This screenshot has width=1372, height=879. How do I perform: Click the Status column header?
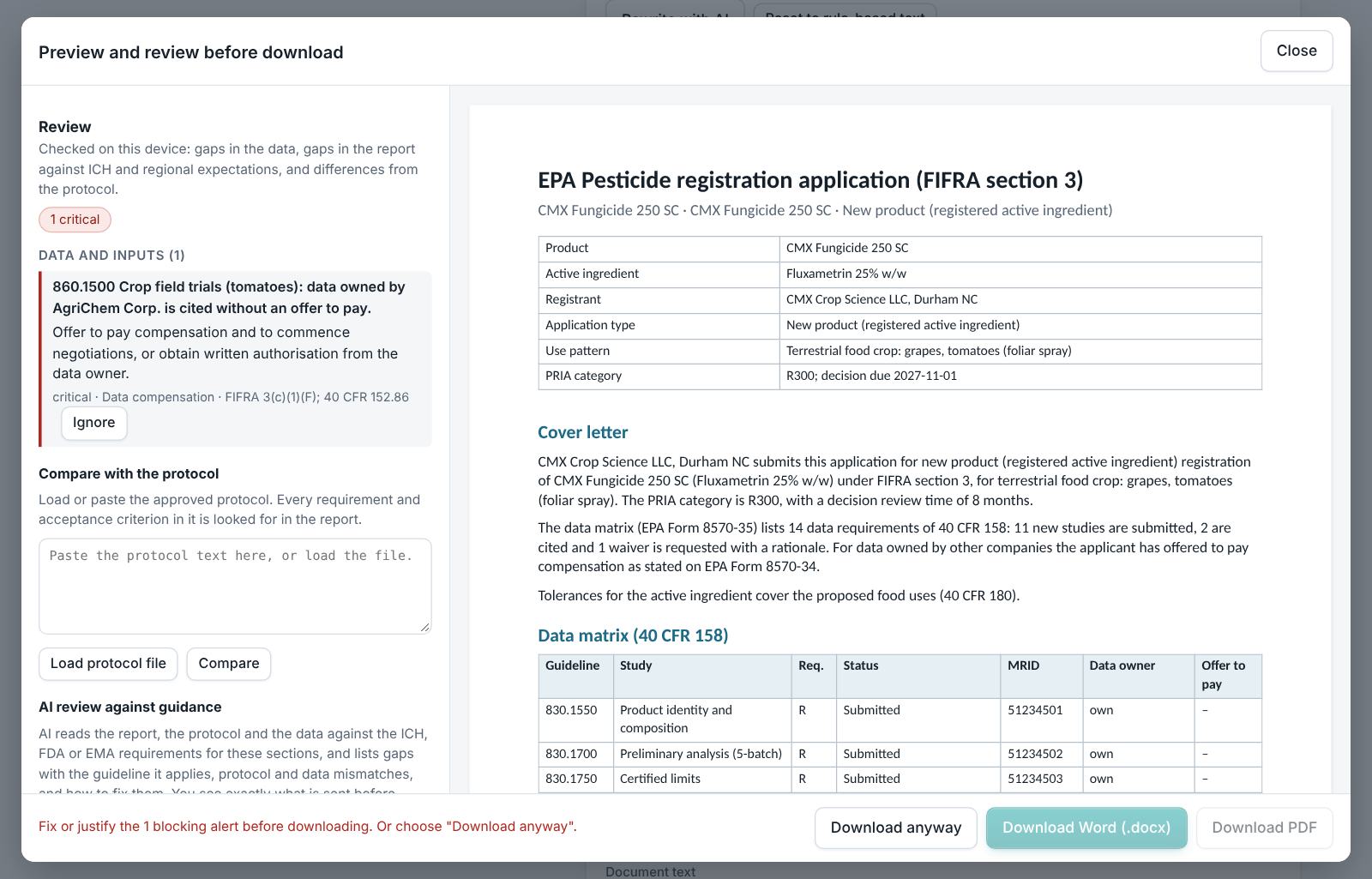[918, 676]
